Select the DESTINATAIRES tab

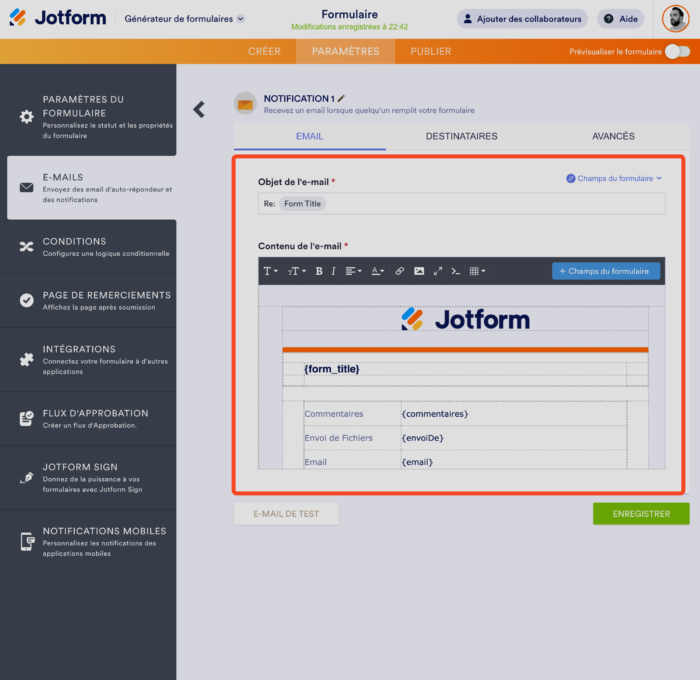click(x=461, y=136)
